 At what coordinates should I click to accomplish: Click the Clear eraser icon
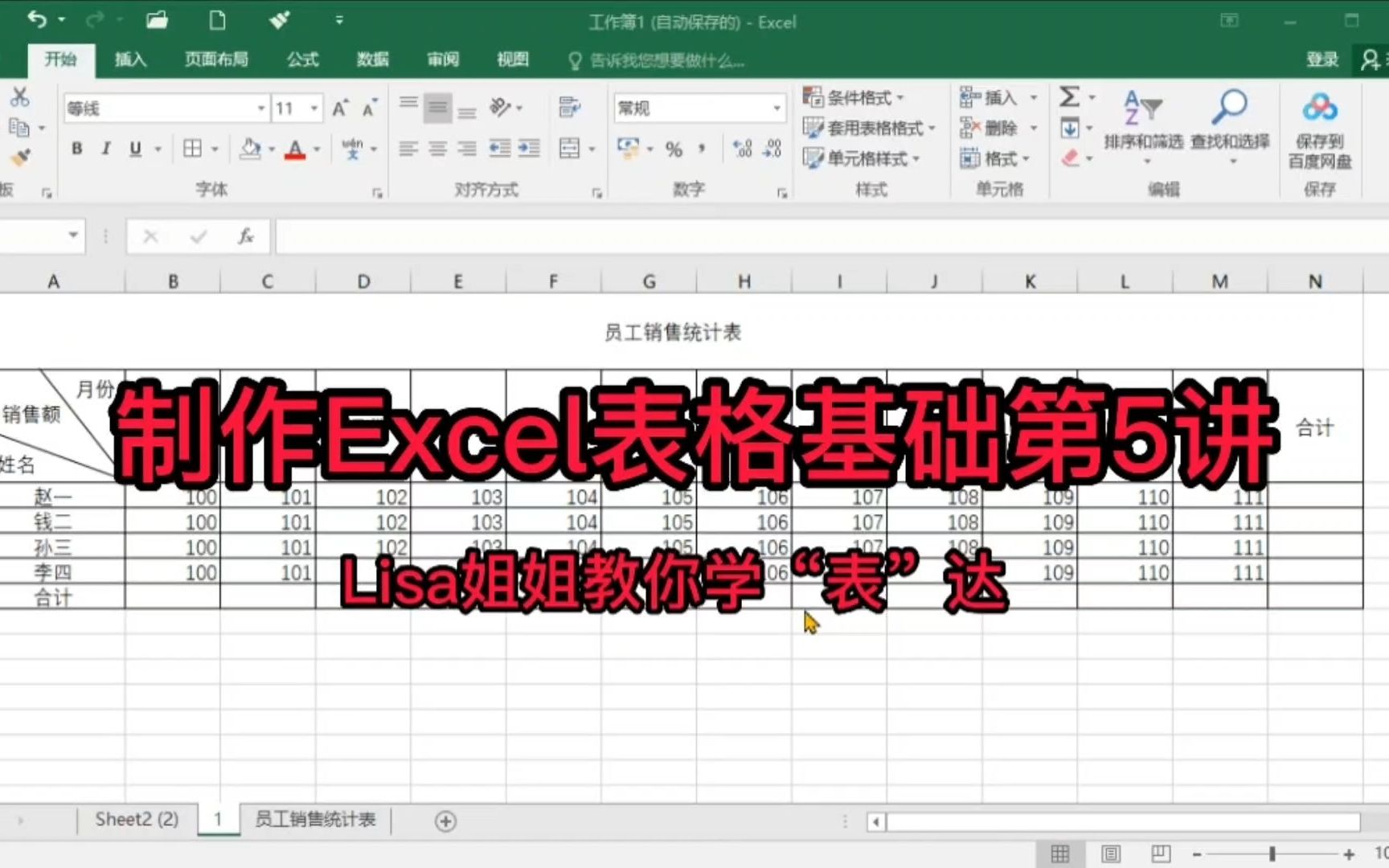tap(1070, 158)
